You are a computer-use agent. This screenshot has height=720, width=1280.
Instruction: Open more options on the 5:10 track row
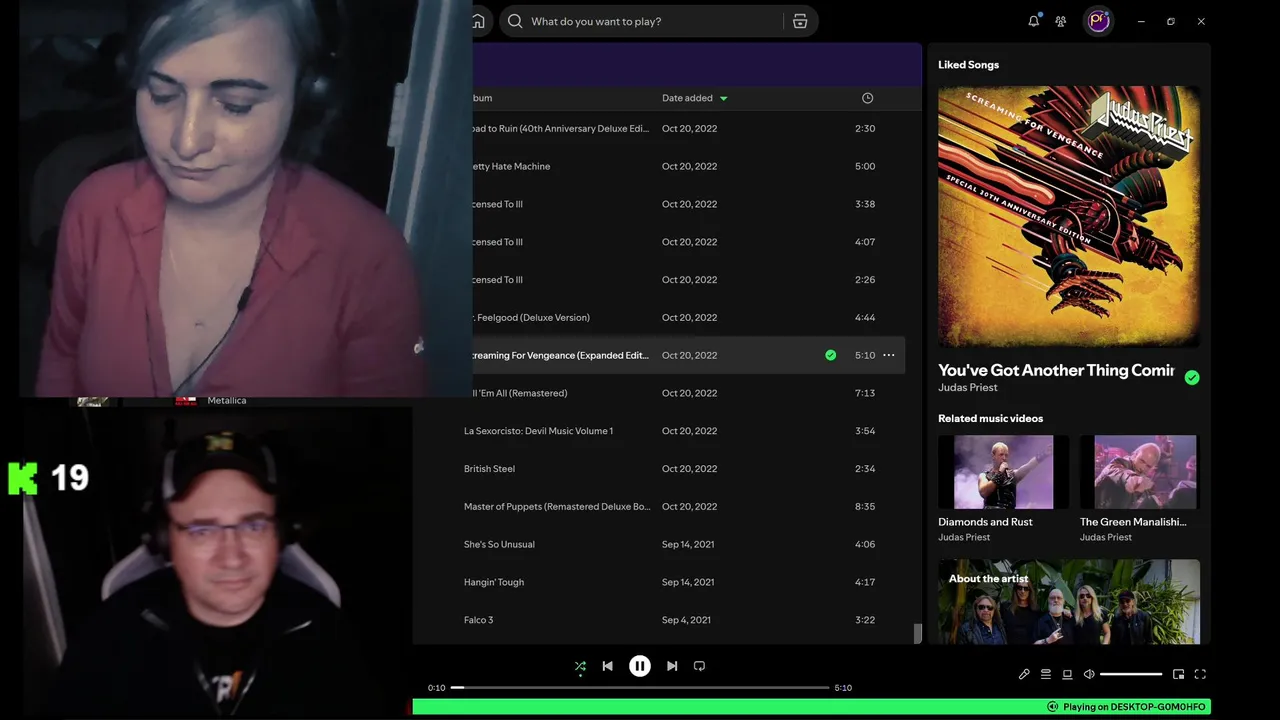[x=888, y=355]
